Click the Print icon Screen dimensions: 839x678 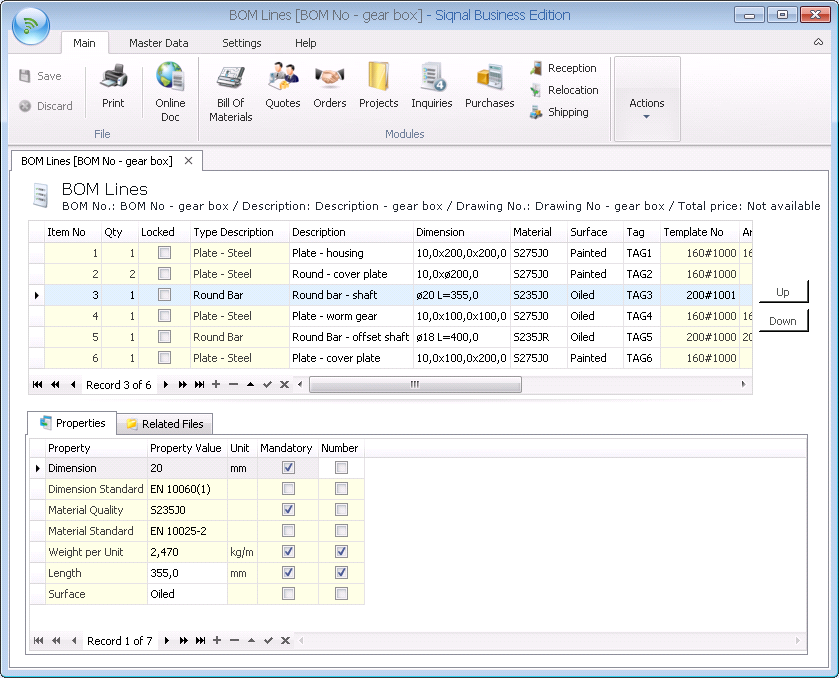point(113,87)
